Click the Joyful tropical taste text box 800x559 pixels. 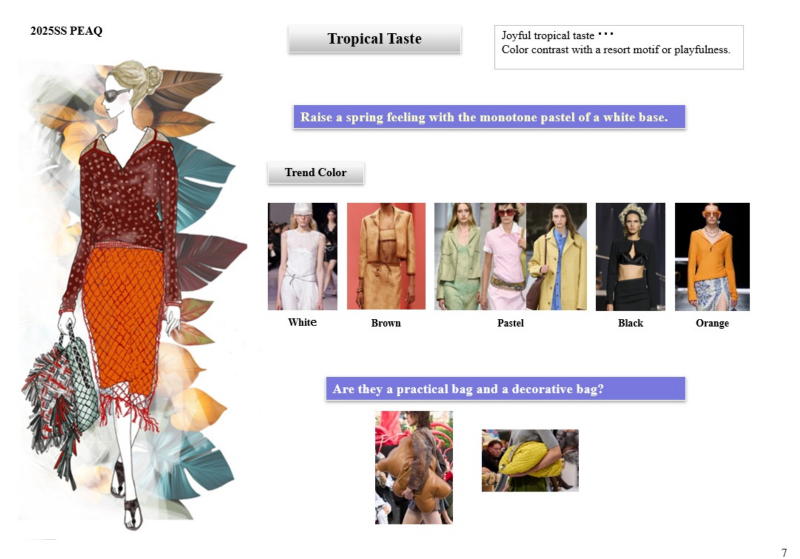[619, 47]
